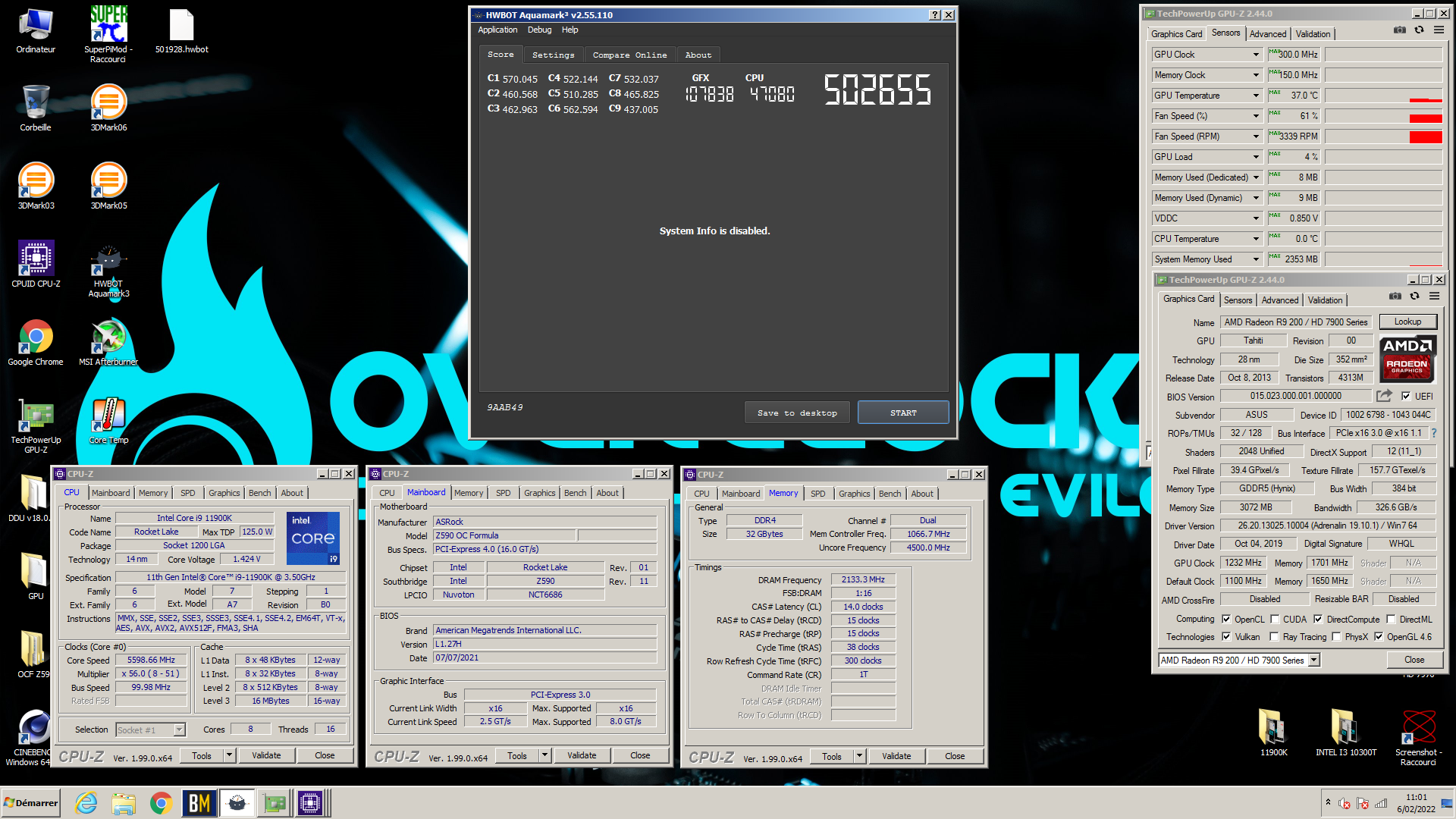
Task: Toggle the DirectCompute checkbox
Action: pos(1318,619)
